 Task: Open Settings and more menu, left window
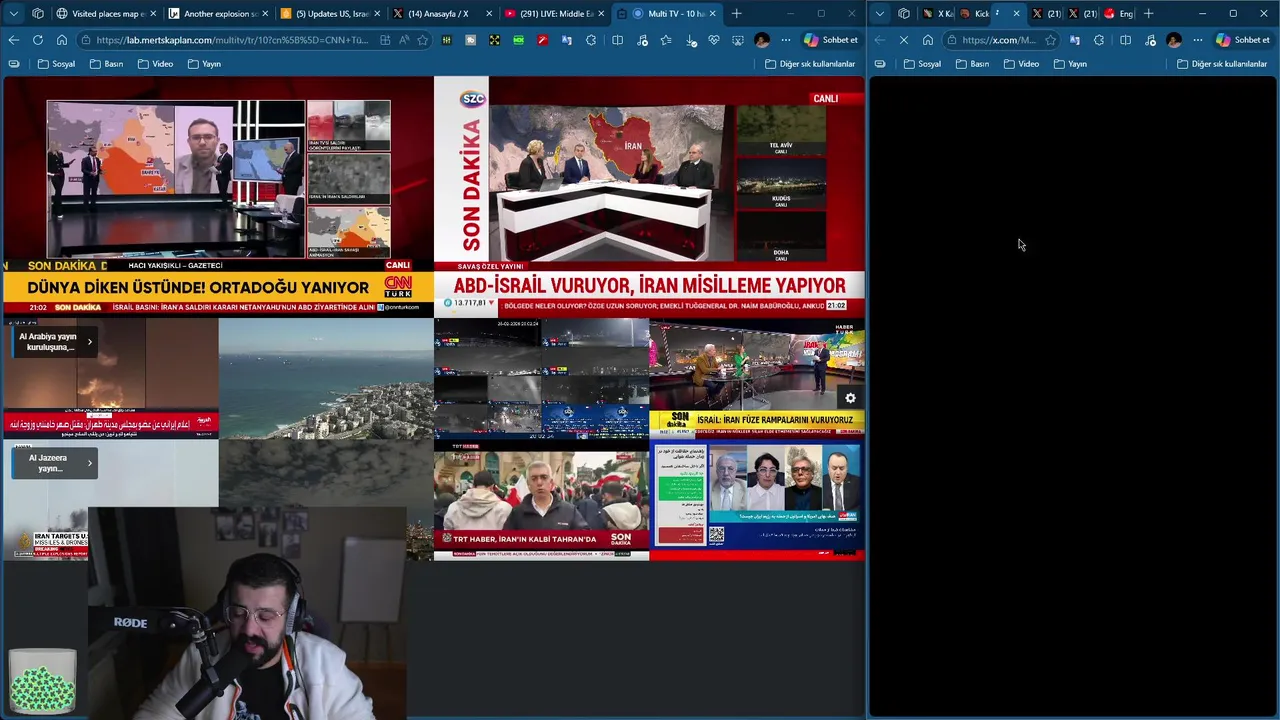pyautogui.click(x=786, y=40)
